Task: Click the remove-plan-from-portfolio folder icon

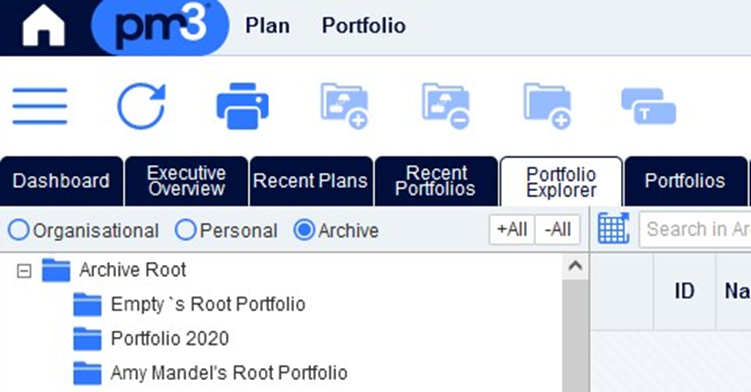Action: click(x=446, y=106)
